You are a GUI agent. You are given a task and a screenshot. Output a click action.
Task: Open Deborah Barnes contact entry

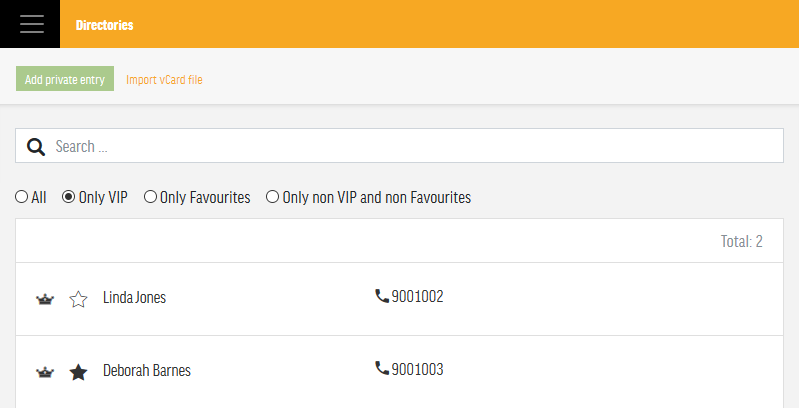click(x=147, y=370)
